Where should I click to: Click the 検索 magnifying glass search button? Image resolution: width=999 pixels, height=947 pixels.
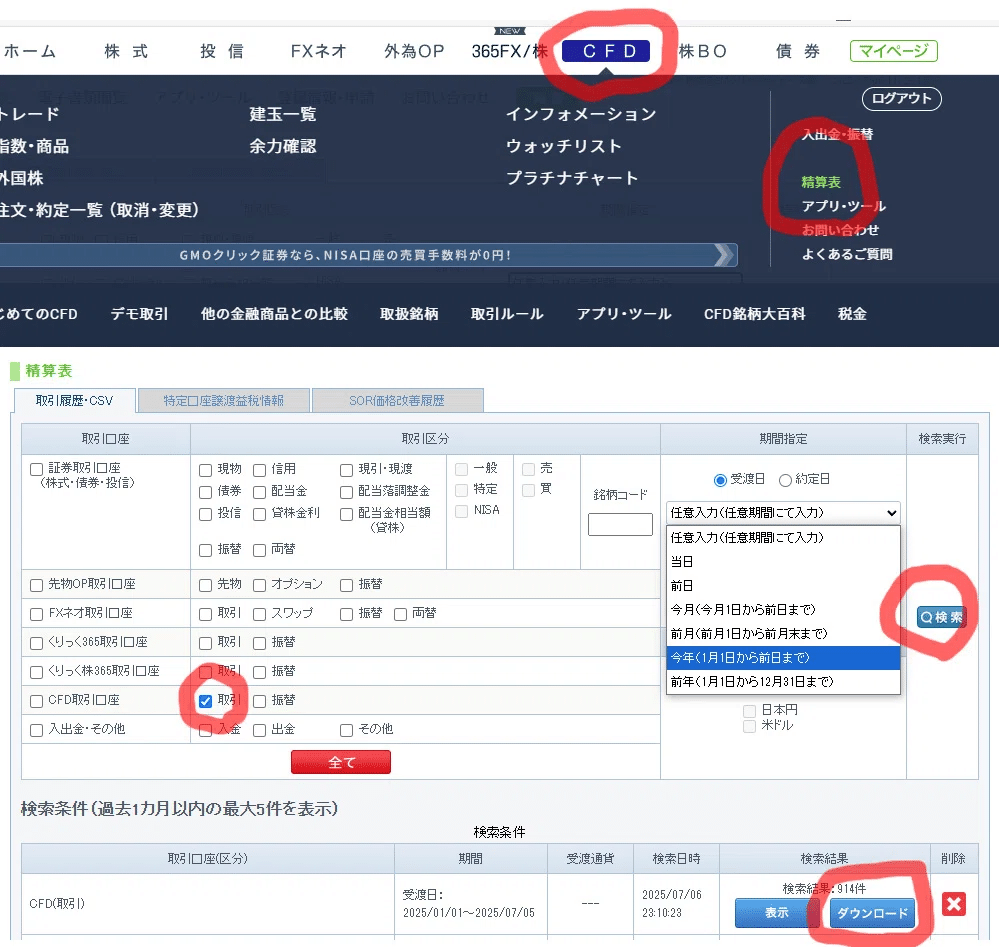[x=940, y=616]
